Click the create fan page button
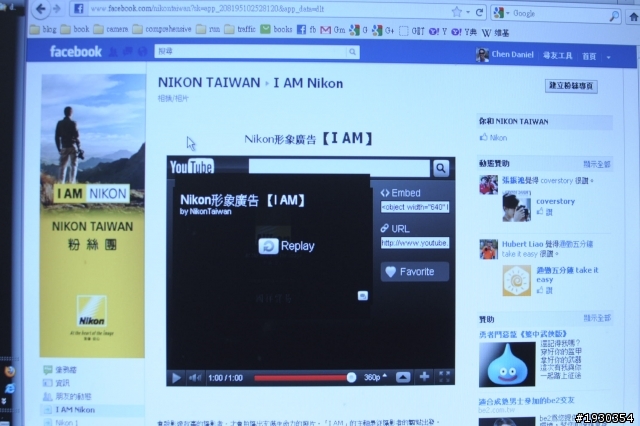The image size is (640, 426). 571,86
